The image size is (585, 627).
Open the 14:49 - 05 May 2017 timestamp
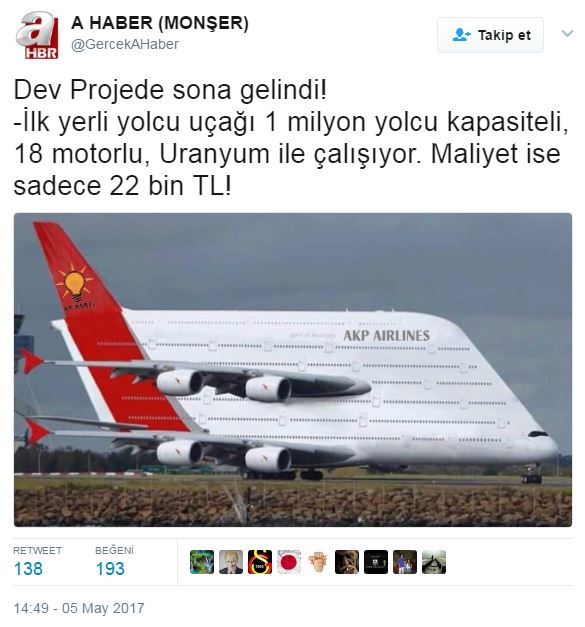[79, 608]
